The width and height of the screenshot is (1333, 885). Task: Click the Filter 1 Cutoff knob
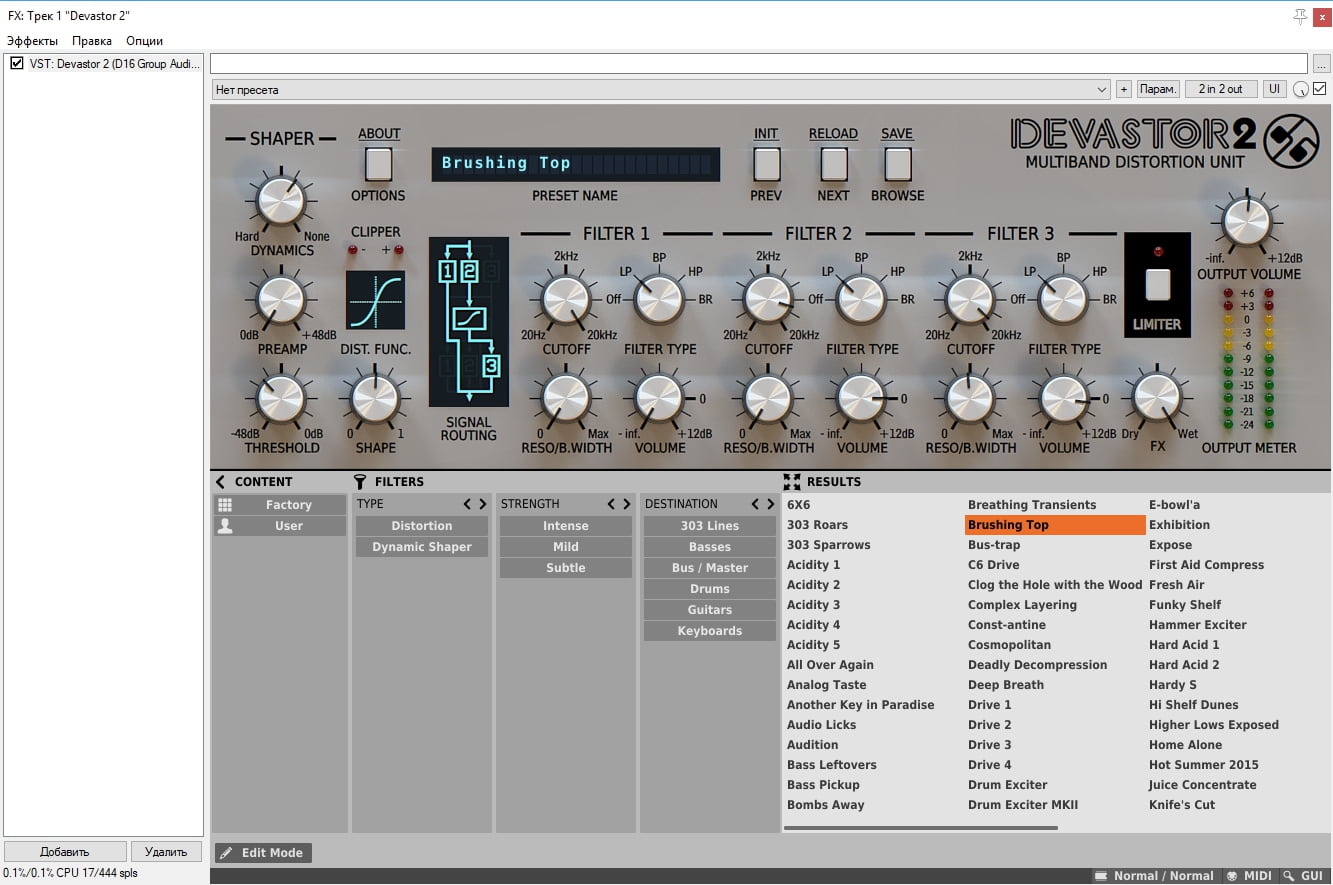coord(566,300)
